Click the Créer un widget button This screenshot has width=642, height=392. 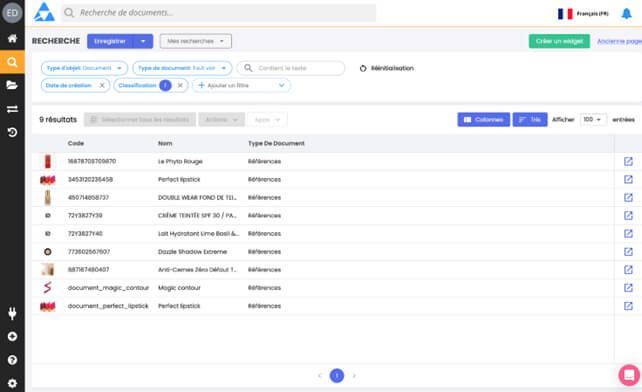pyautogui.click(x=559, y=41)
